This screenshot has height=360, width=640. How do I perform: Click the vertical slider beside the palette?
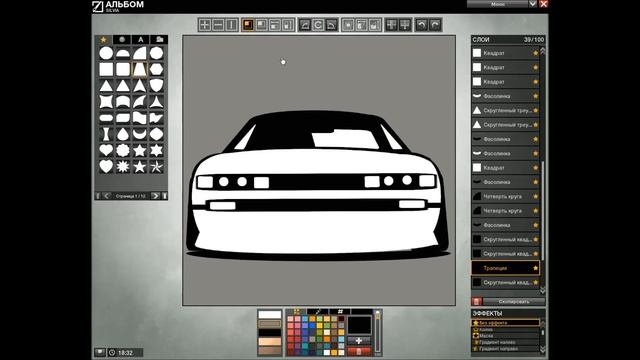pyautogui.click(x=378, y=333)
